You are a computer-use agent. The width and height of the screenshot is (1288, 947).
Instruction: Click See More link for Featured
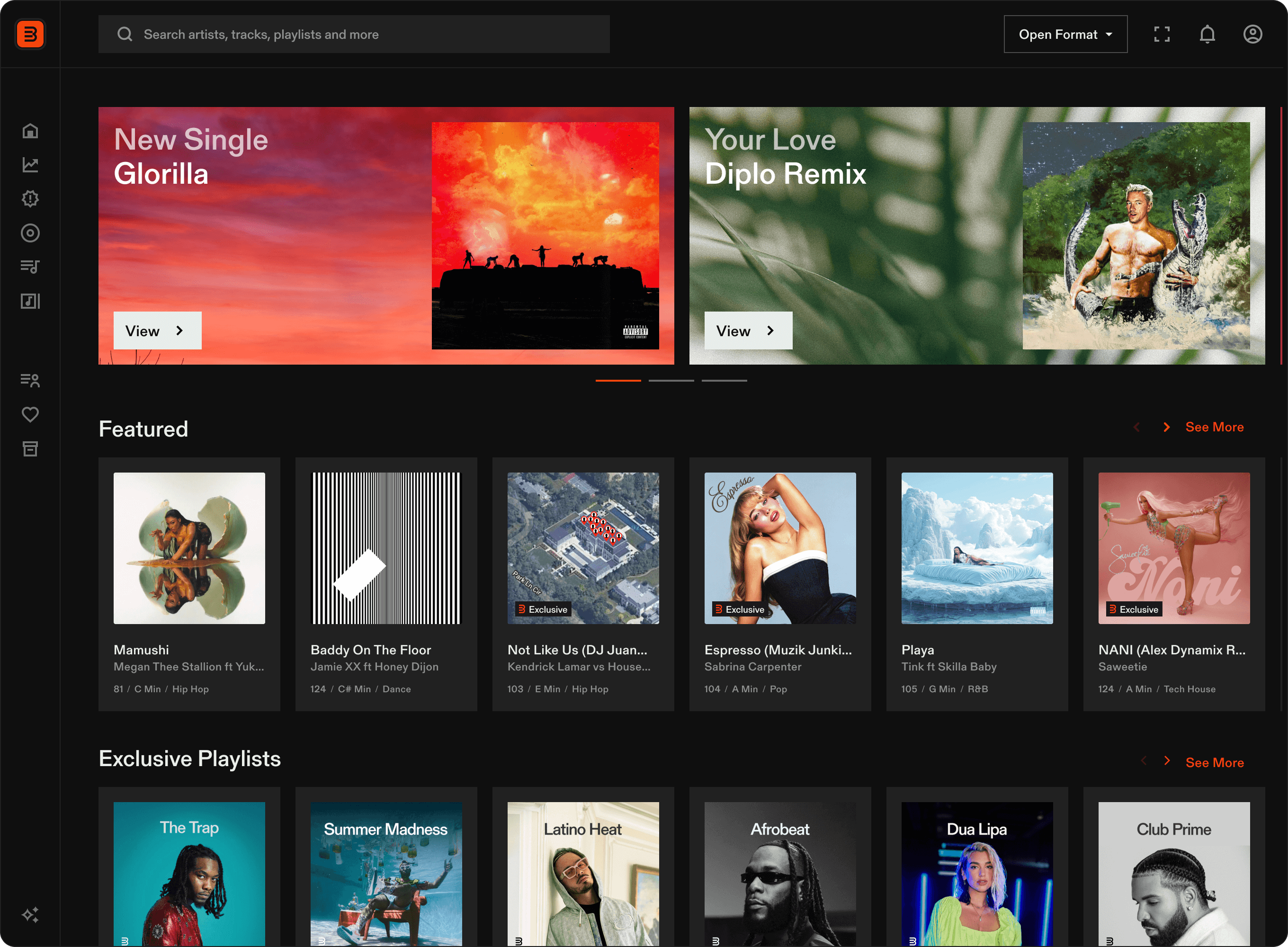point(1214,427)
